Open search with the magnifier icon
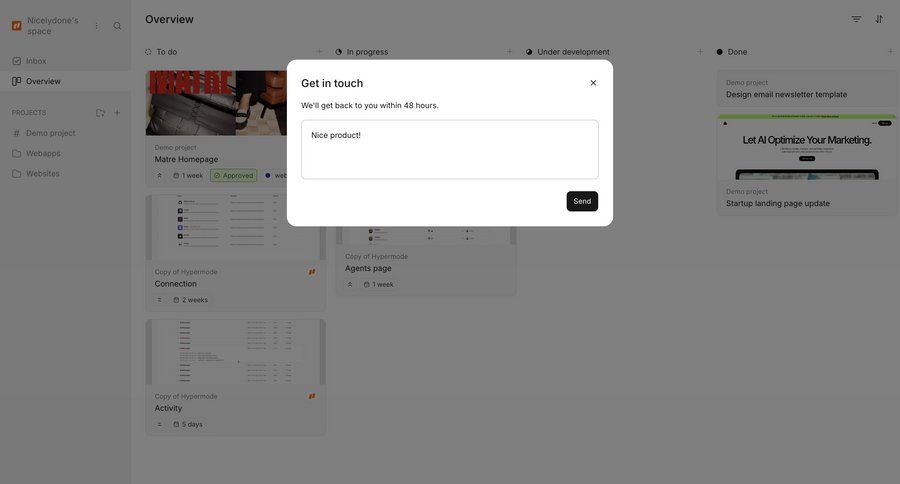This screenshot has height=484, width=900. coord(117,26)
